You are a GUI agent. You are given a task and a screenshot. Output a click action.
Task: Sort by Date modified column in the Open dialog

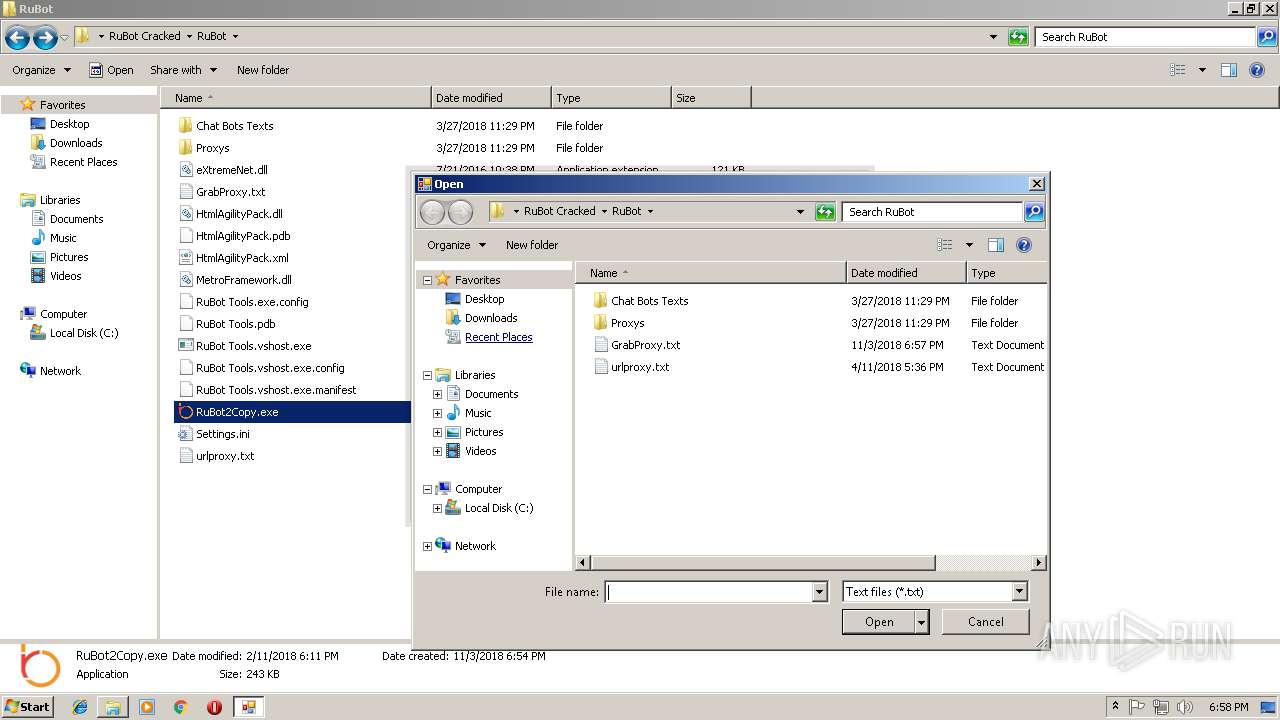click(x=906, y=273)
